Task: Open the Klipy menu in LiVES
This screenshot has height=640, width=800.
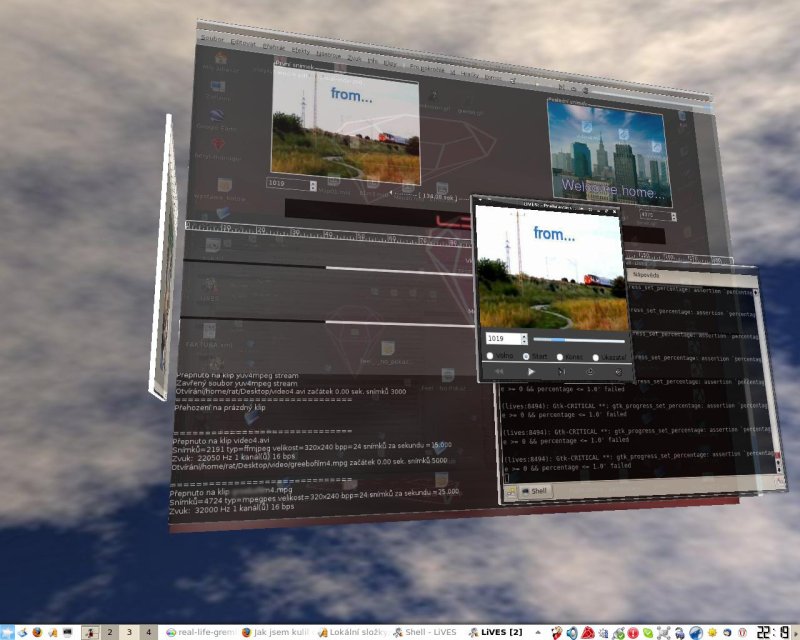Action: 390,63
